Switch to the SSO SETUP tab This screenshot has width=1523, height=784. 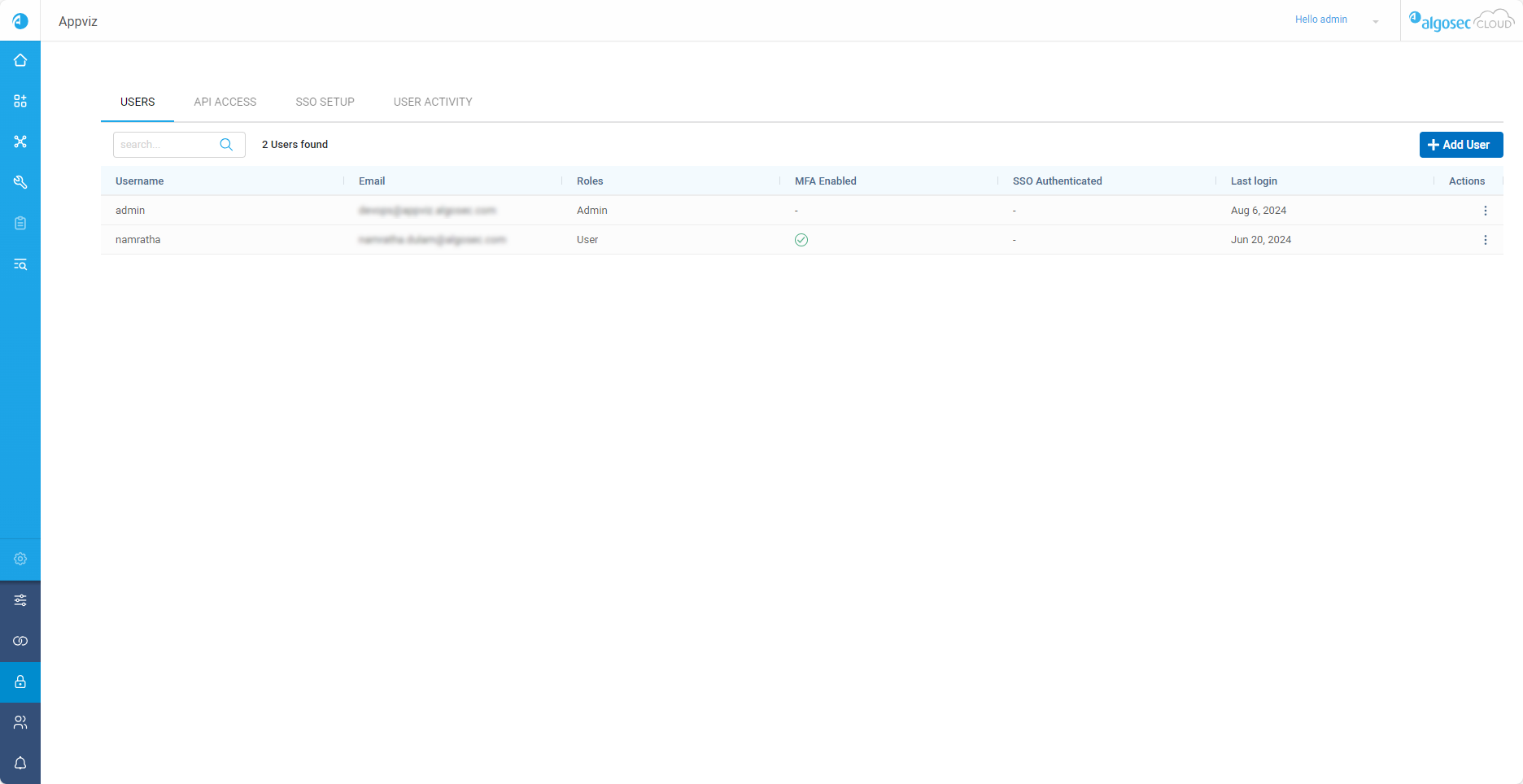325,102
